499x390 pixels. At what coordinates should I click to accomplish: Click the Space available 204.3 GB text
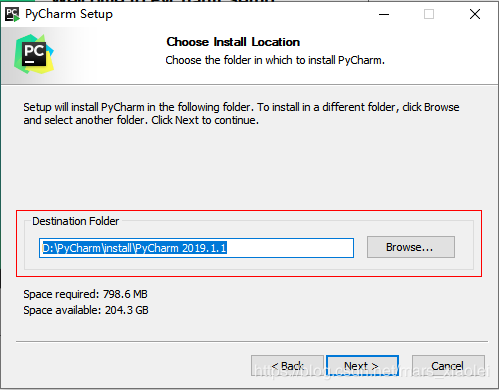[x=86, y=310]
